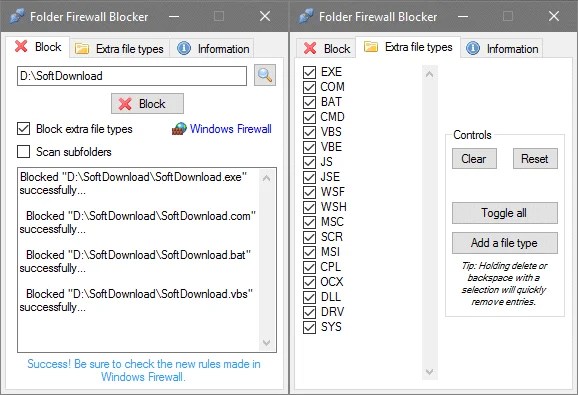Click app icon in left window title bar

click(17, 16)
